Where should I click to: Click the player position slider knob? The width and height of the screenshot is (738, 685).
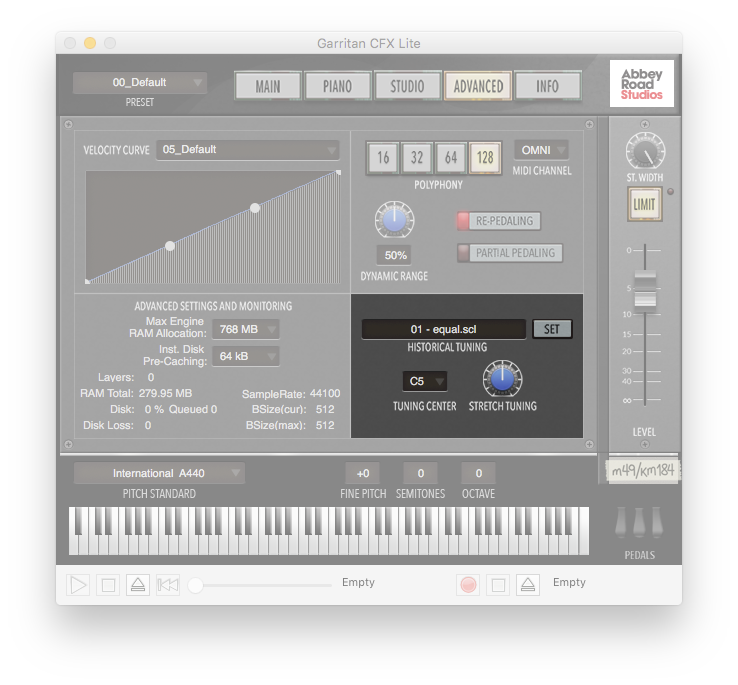tap(195, 585)
